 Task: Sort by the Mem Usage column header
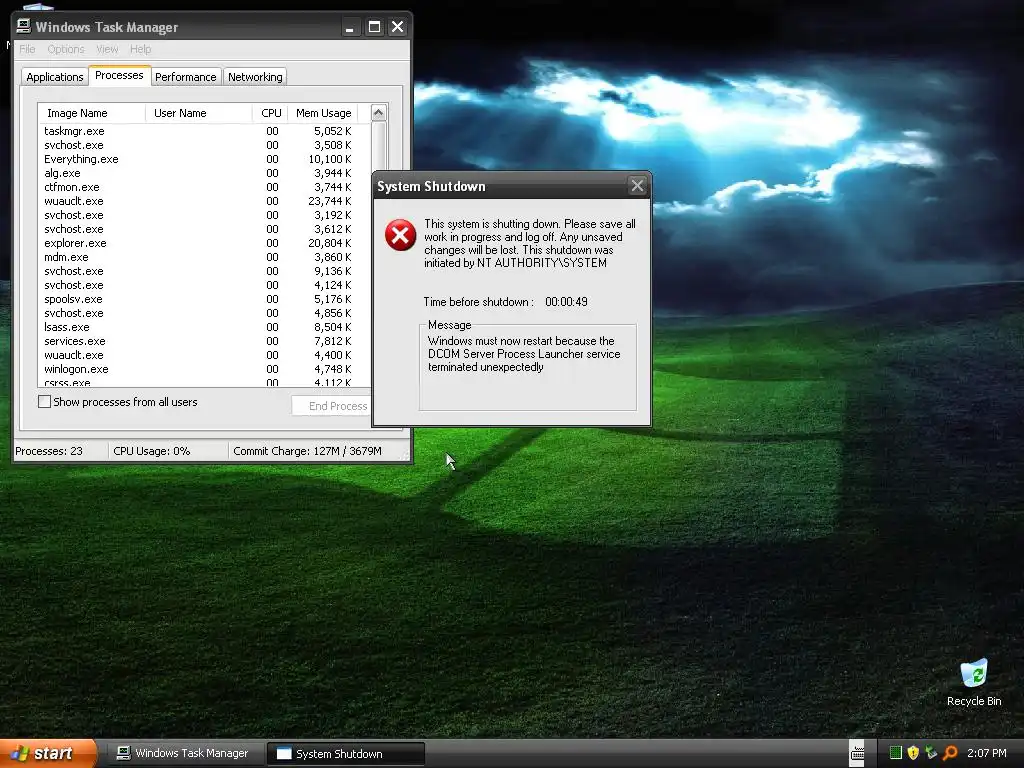pos(323,113)
